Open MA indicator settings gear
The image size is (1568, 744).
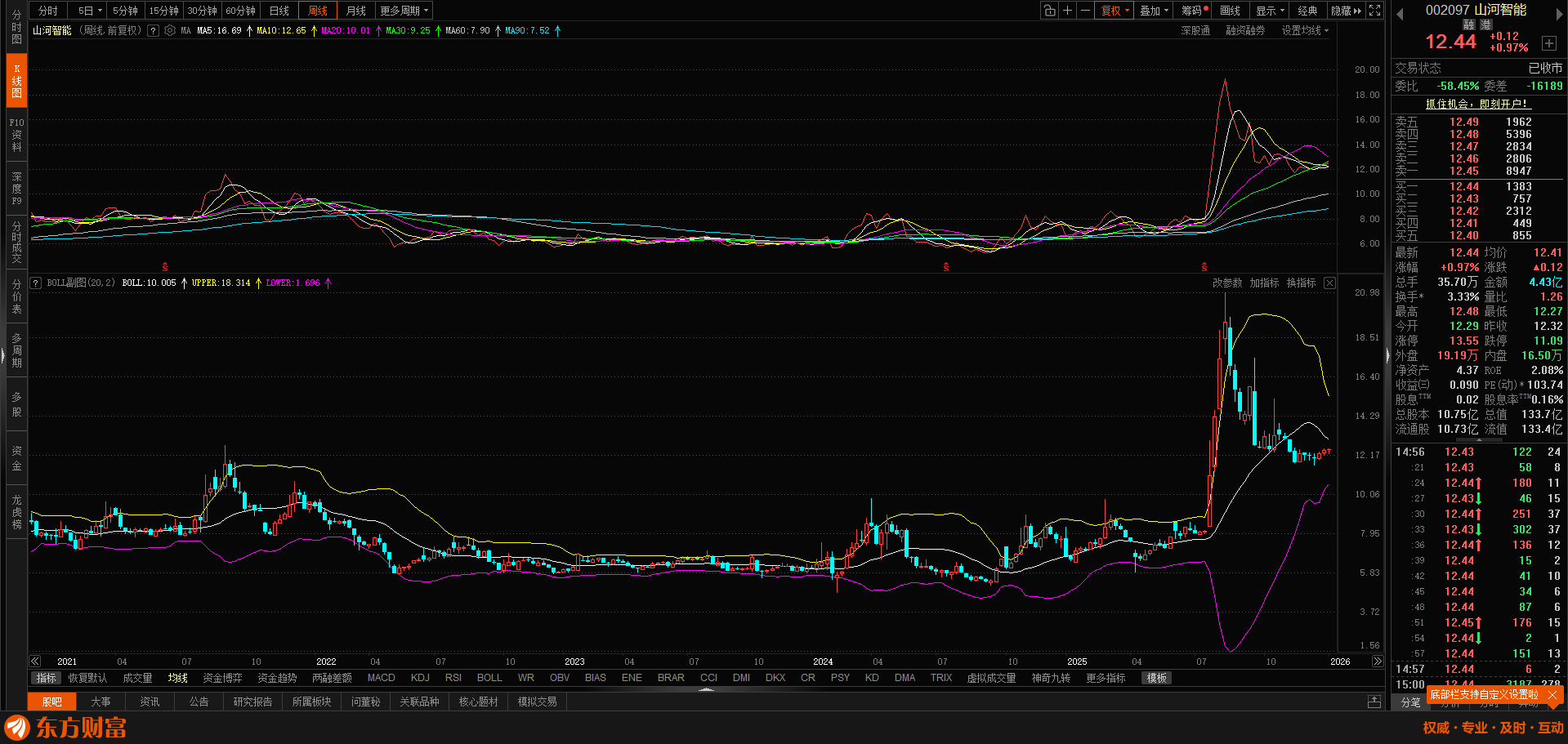click(170, 31)
